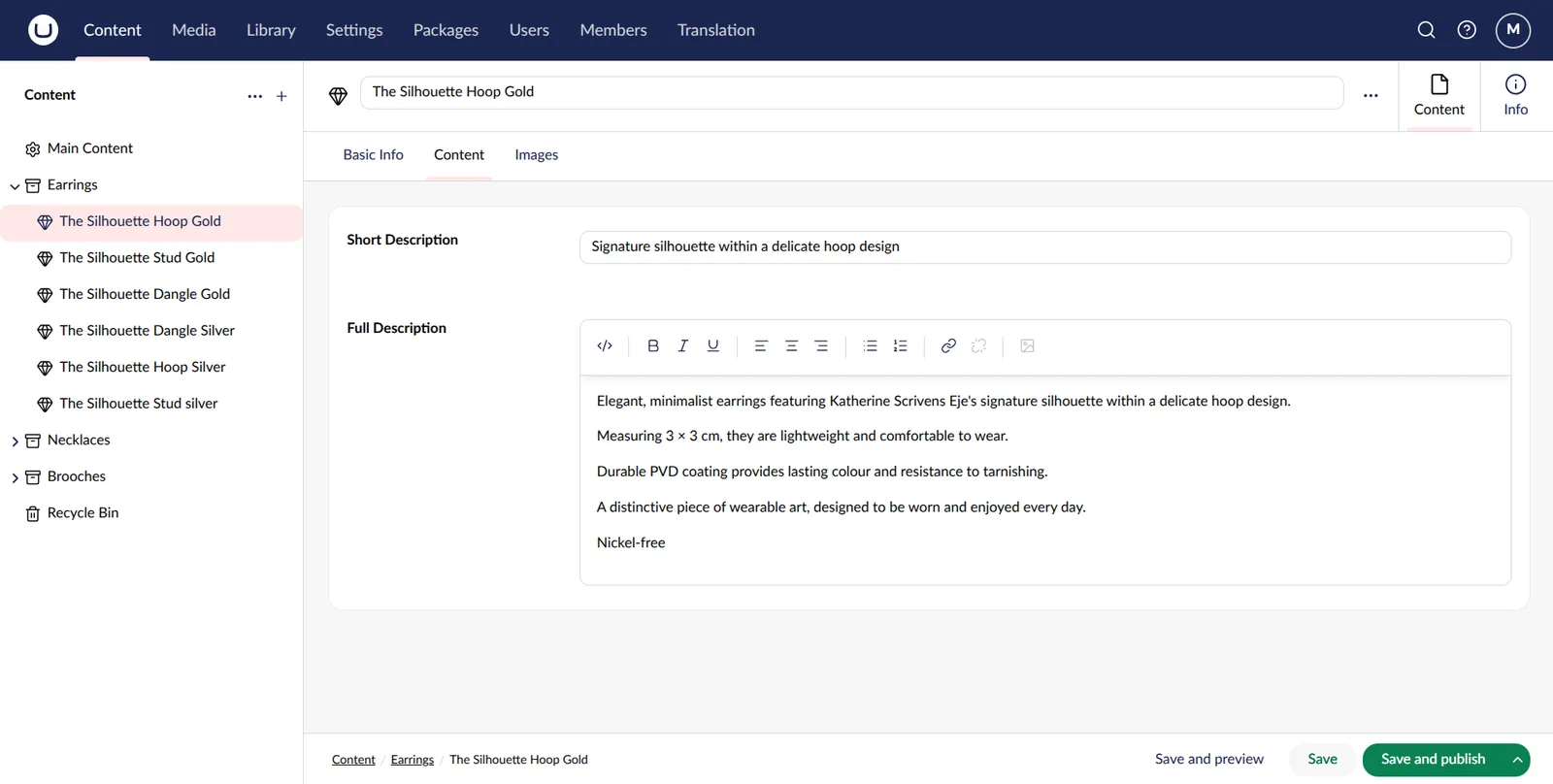The width and height of the screenshot is (1553, 784).
Task: Toggle source code view in editor
Action: click(x=605, y=345)
